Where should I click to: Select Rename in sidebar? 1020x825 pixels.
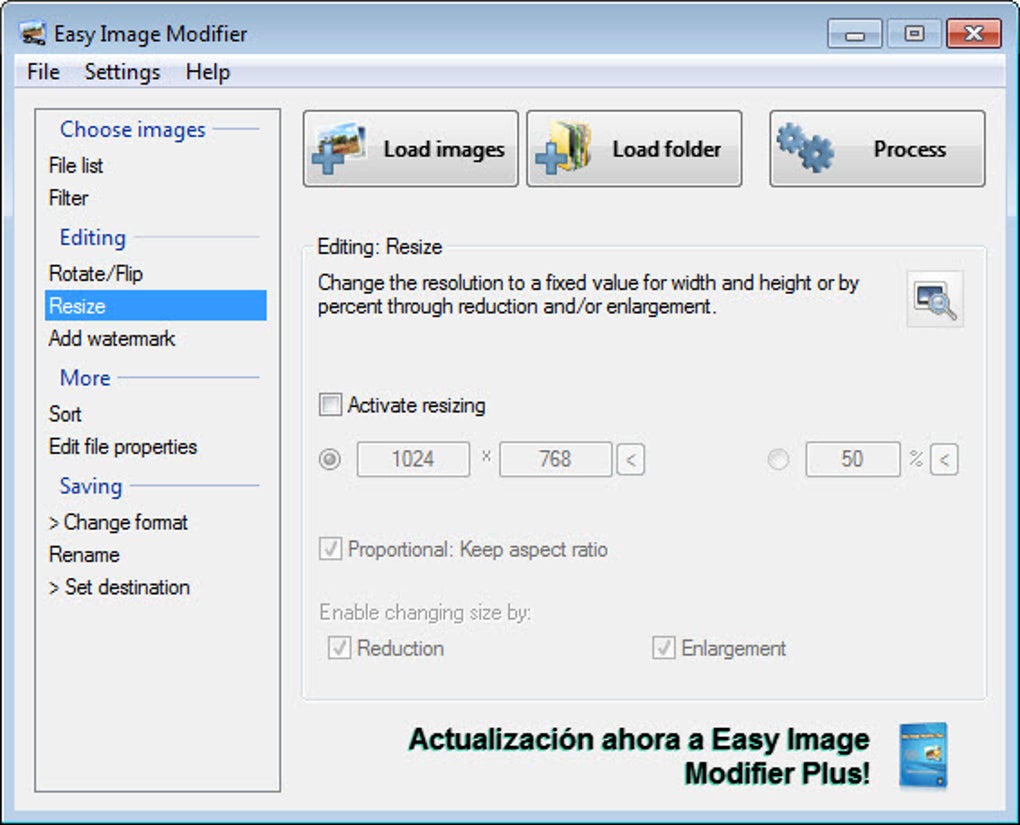[x=155, y=554]
